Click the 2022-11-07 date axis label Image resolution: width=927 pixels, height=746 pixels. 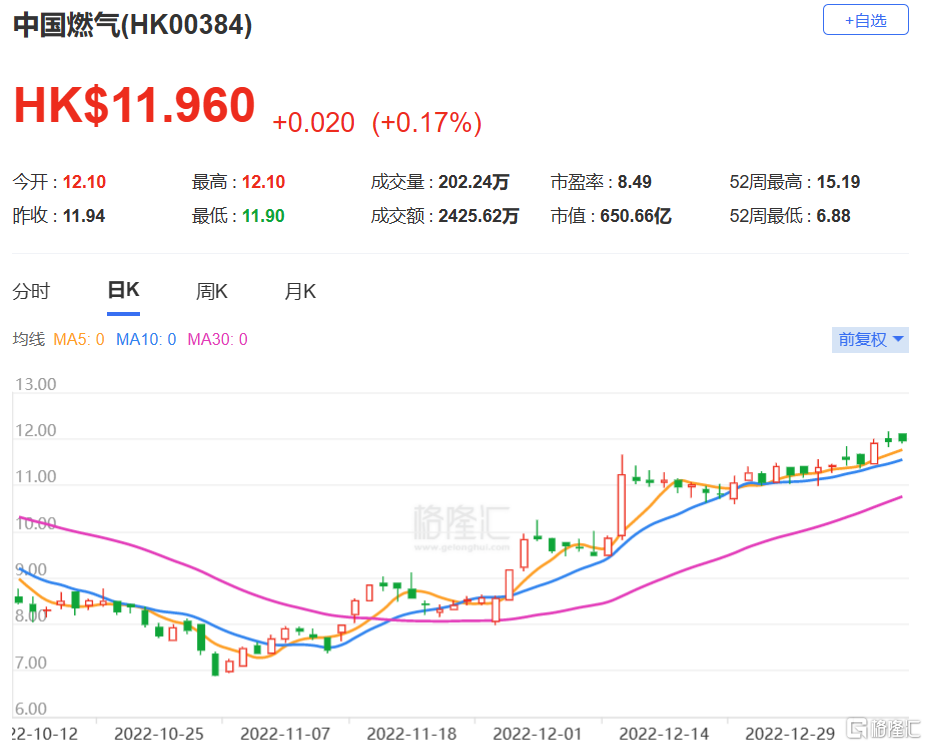pyautogui.click(x=285, y=734)
